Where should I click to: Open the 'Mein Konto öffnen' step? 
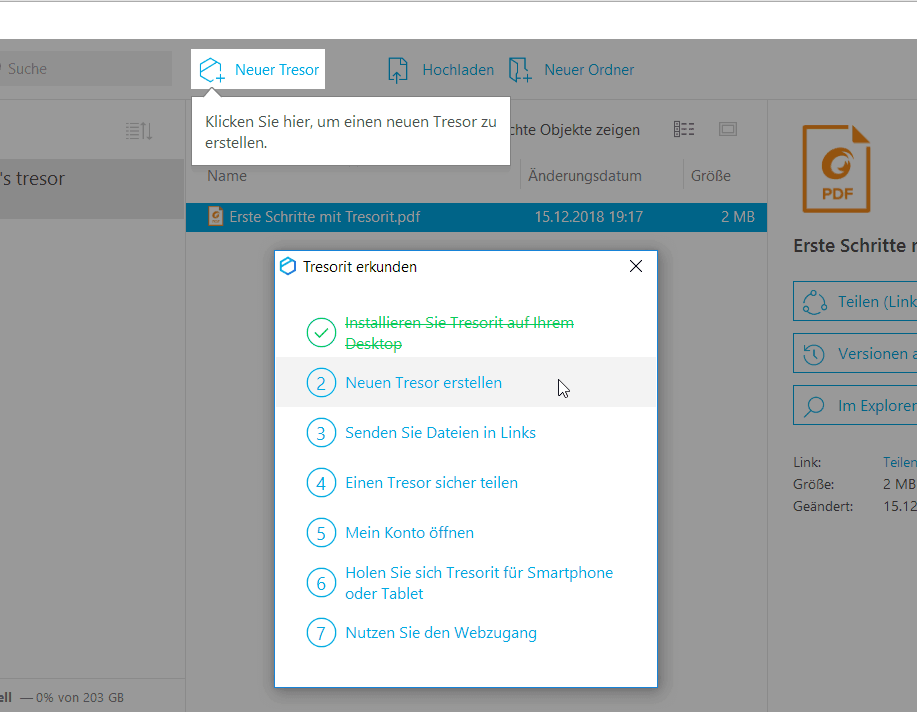pos(409,533)
